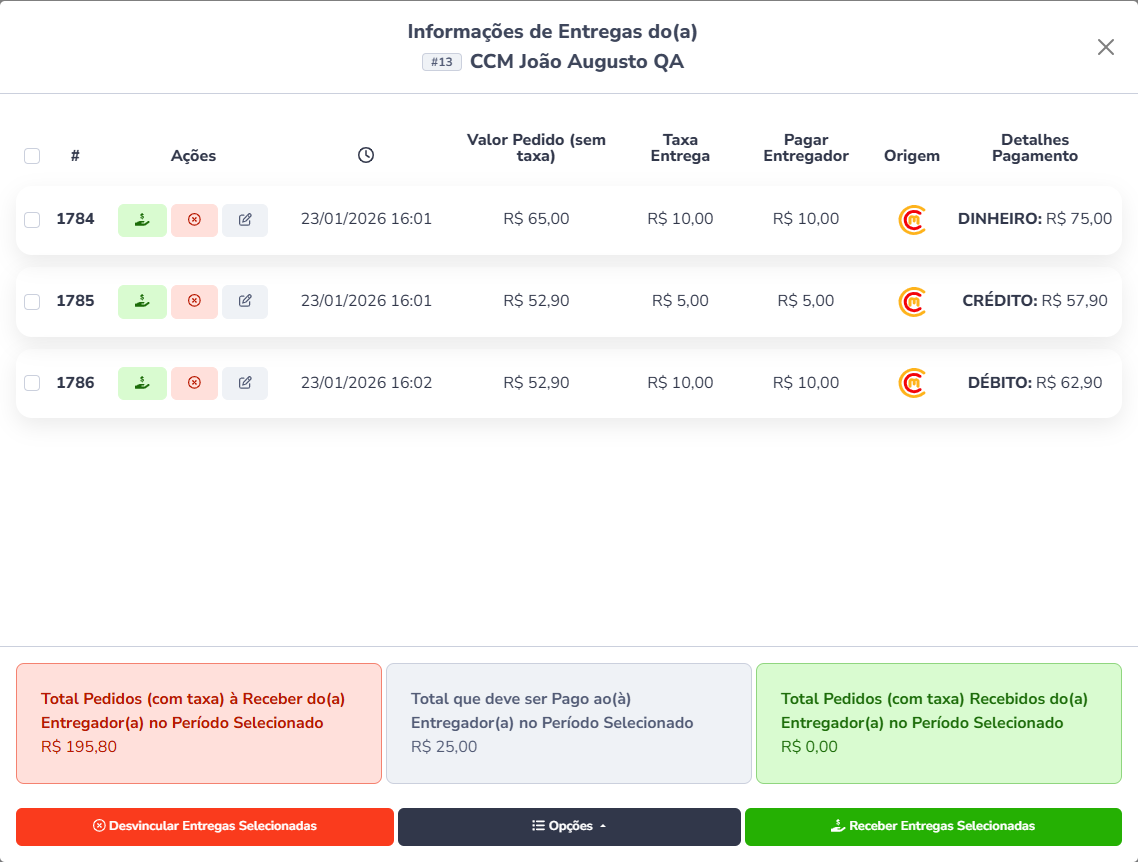Click Receber Entregas Selecionadas button
Viewport: 1138px width, 862px height.
[x=933, y=827]
